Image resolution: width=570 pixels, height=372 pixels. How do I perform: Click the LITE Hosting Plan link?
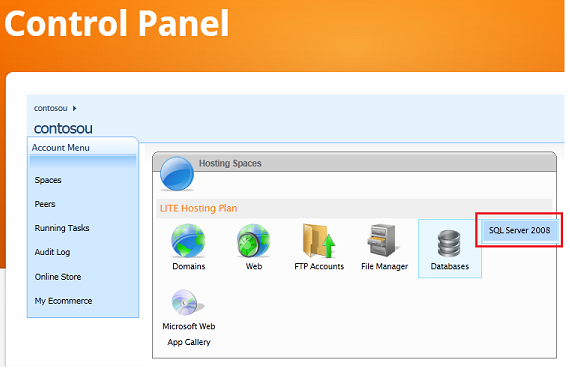click(198, 208)
